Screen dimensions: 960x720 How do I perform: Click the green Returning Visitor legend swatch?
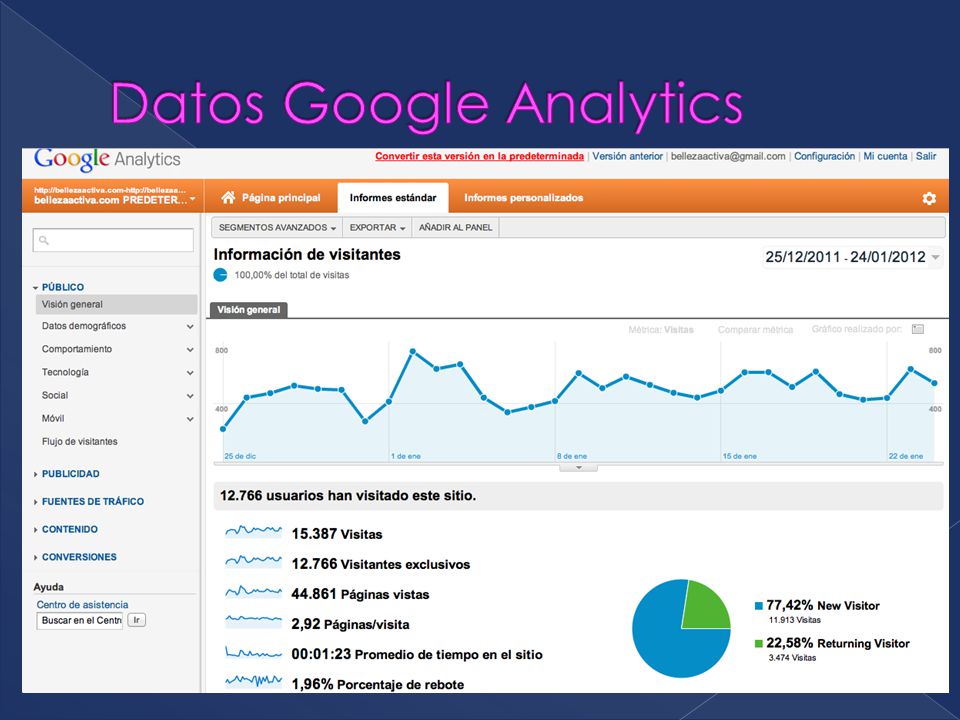click(x=759, y=643)
